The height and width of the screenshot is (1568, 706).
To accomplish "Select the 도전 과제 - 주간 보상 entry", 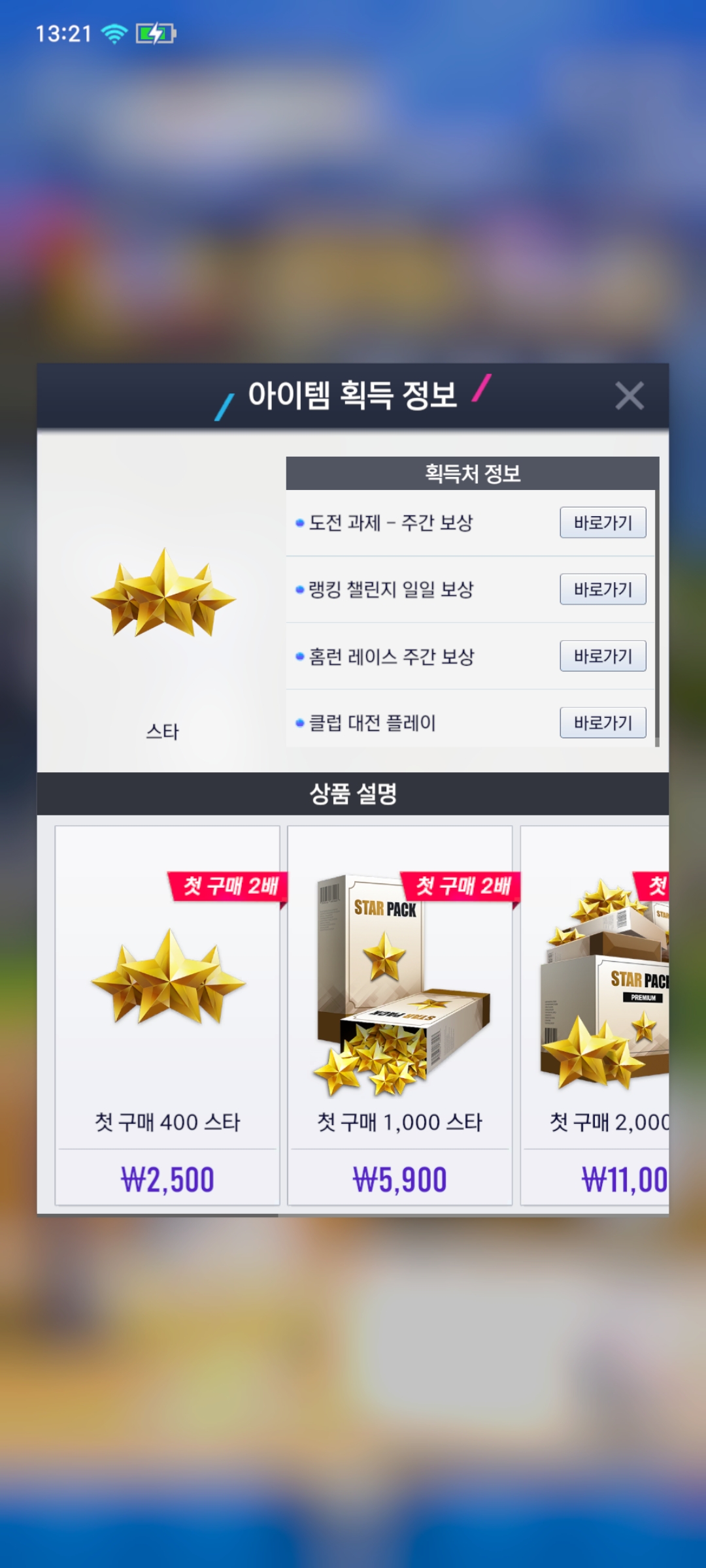I will point(390,523).
